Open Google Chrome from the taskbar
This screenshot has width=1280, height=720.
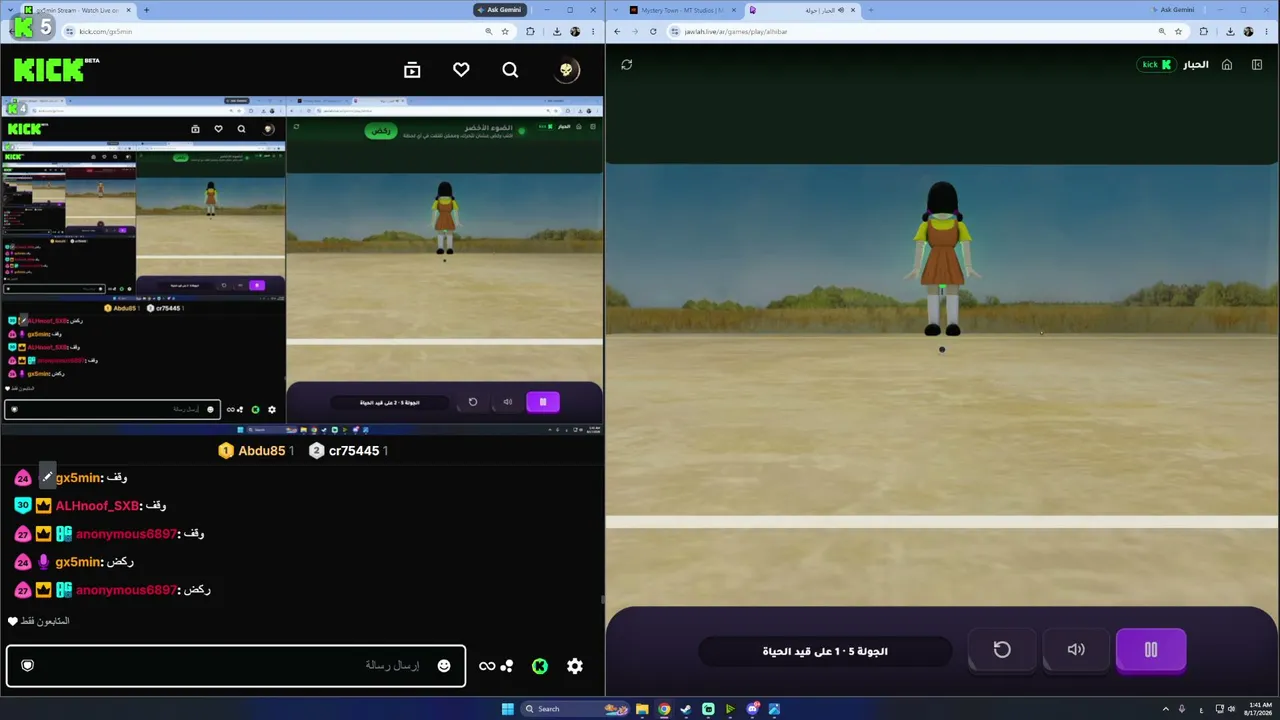click(x=664, y=709)
